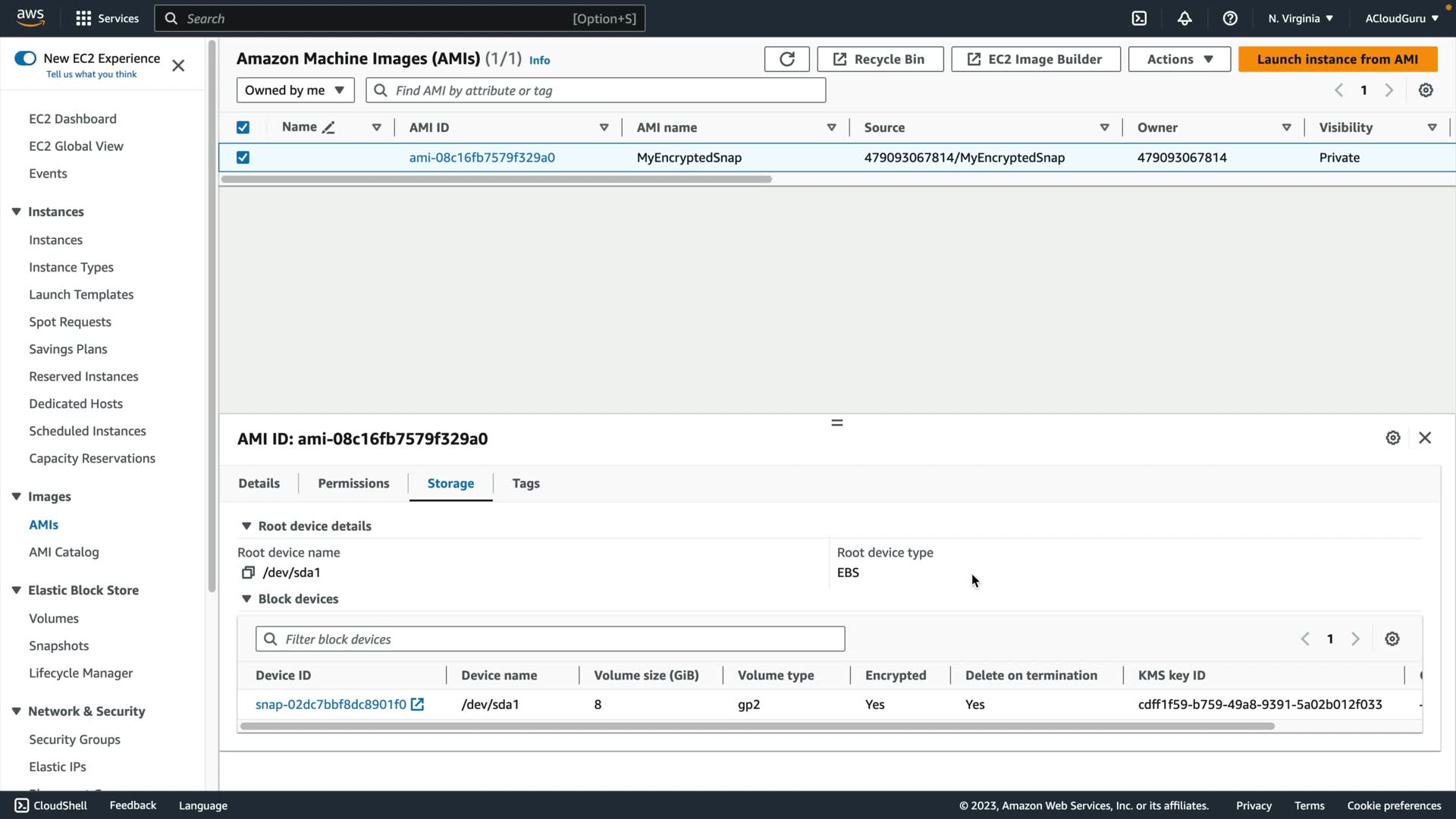Collapse the Root device details section
The width and height of the screenshot is (1456, 819).
246,526
